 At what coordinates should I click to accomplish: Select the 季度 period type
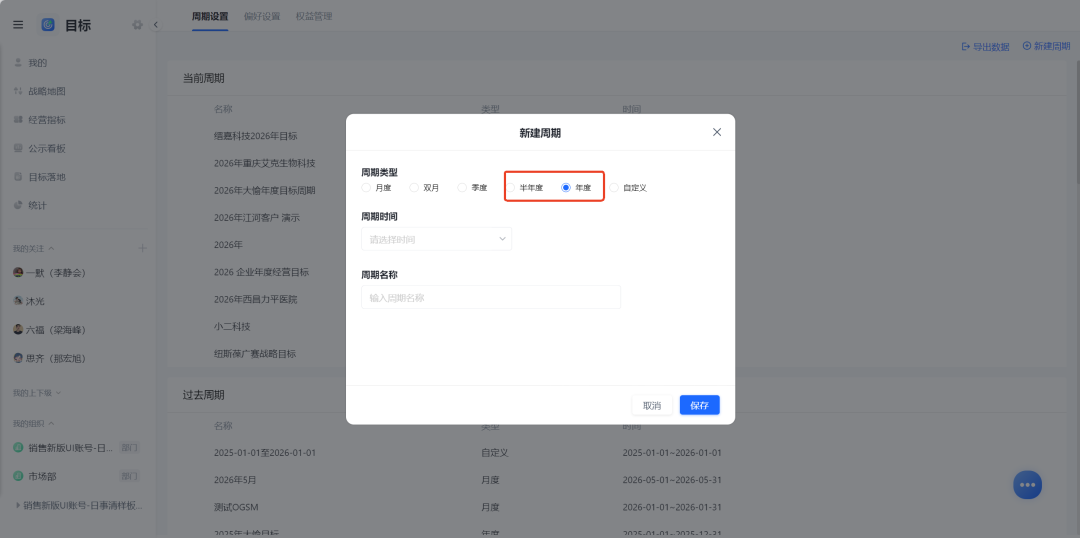[x=462, y=187]
